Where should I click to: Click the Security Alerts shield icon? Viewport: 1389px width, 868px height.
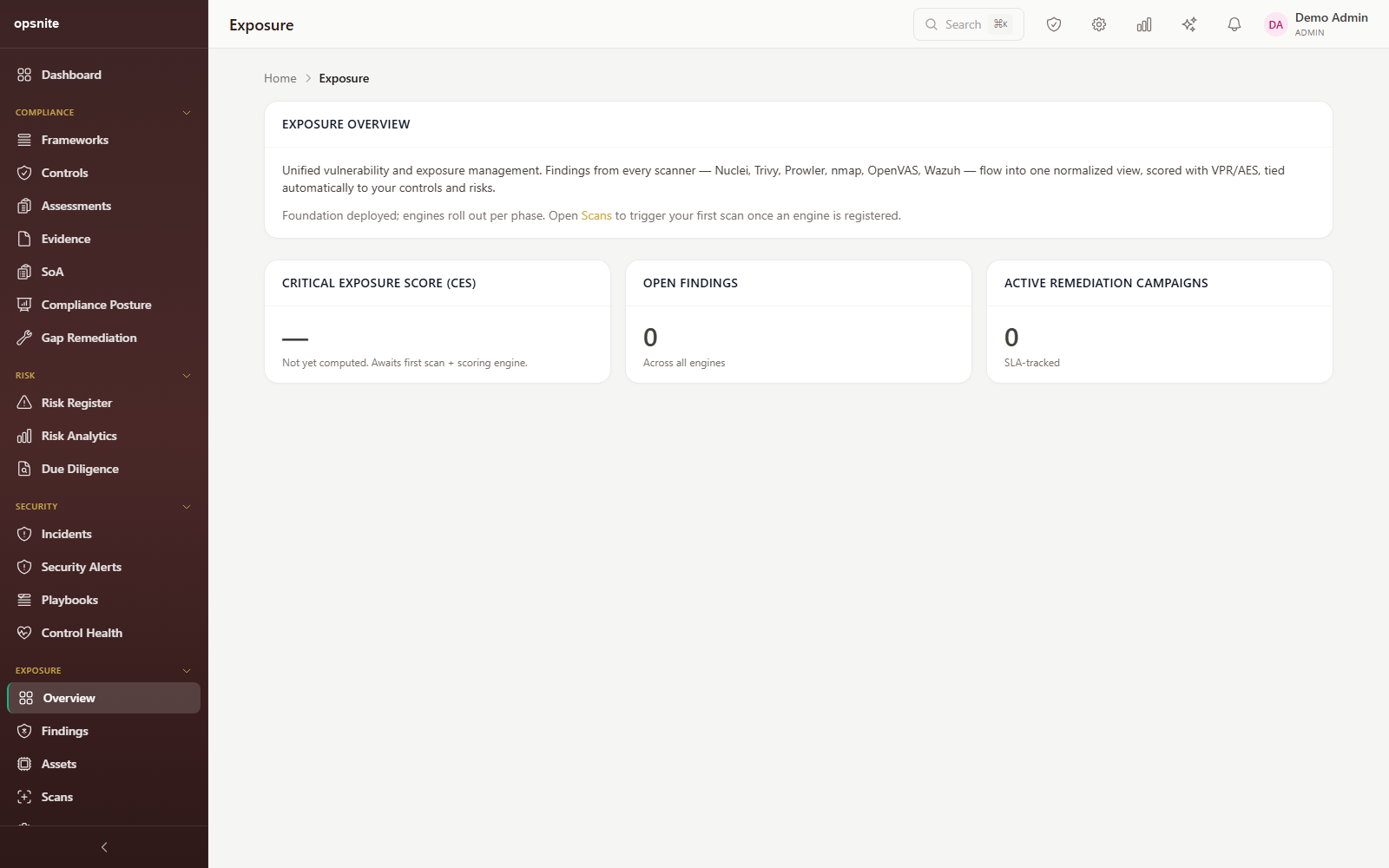24,567
